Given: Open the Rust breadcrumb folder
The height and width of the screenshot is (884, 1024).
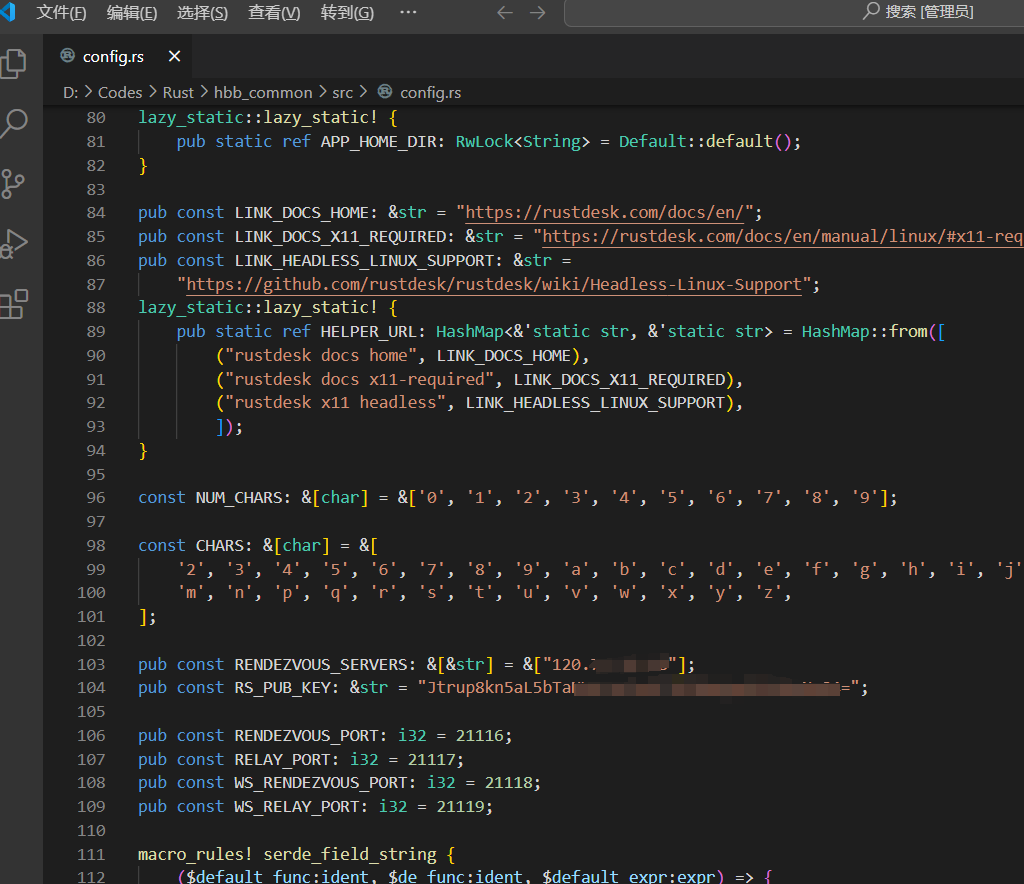Looking at the screenshot, I should point(178,93).
